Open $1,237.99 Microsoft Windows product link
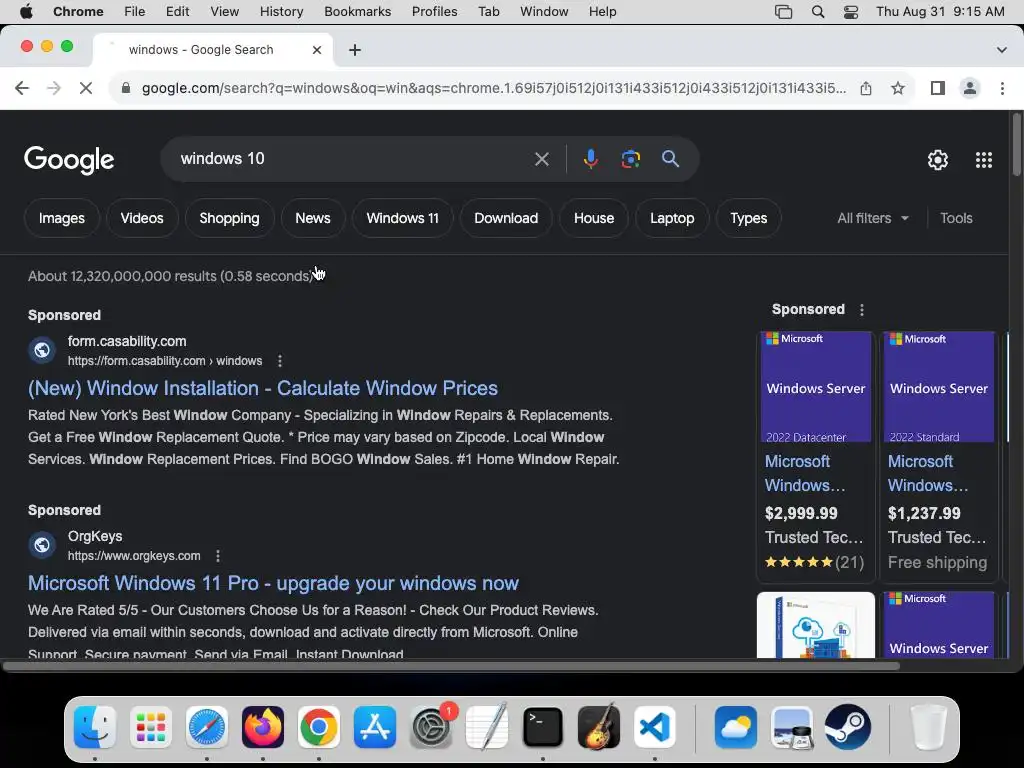The height and width of the screenshot is (768, 1024). [x=927, y=473]
